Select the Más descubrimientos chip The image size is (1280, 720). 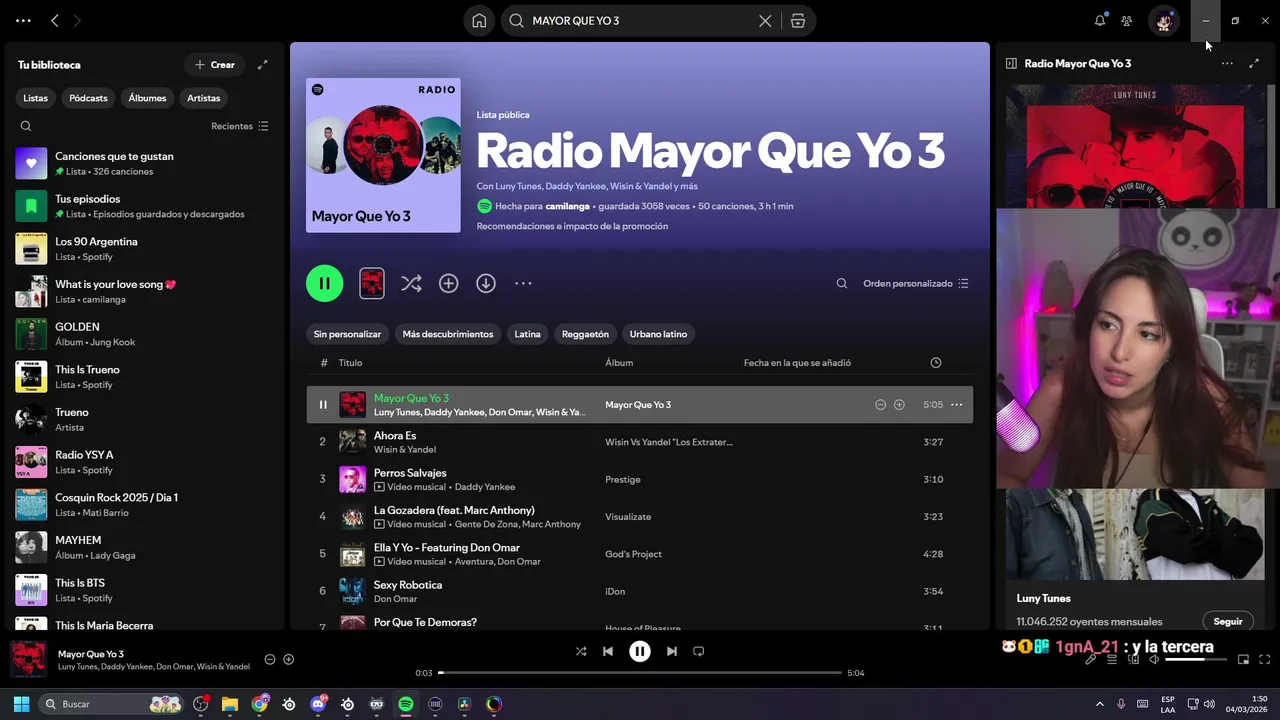[448, 334]
